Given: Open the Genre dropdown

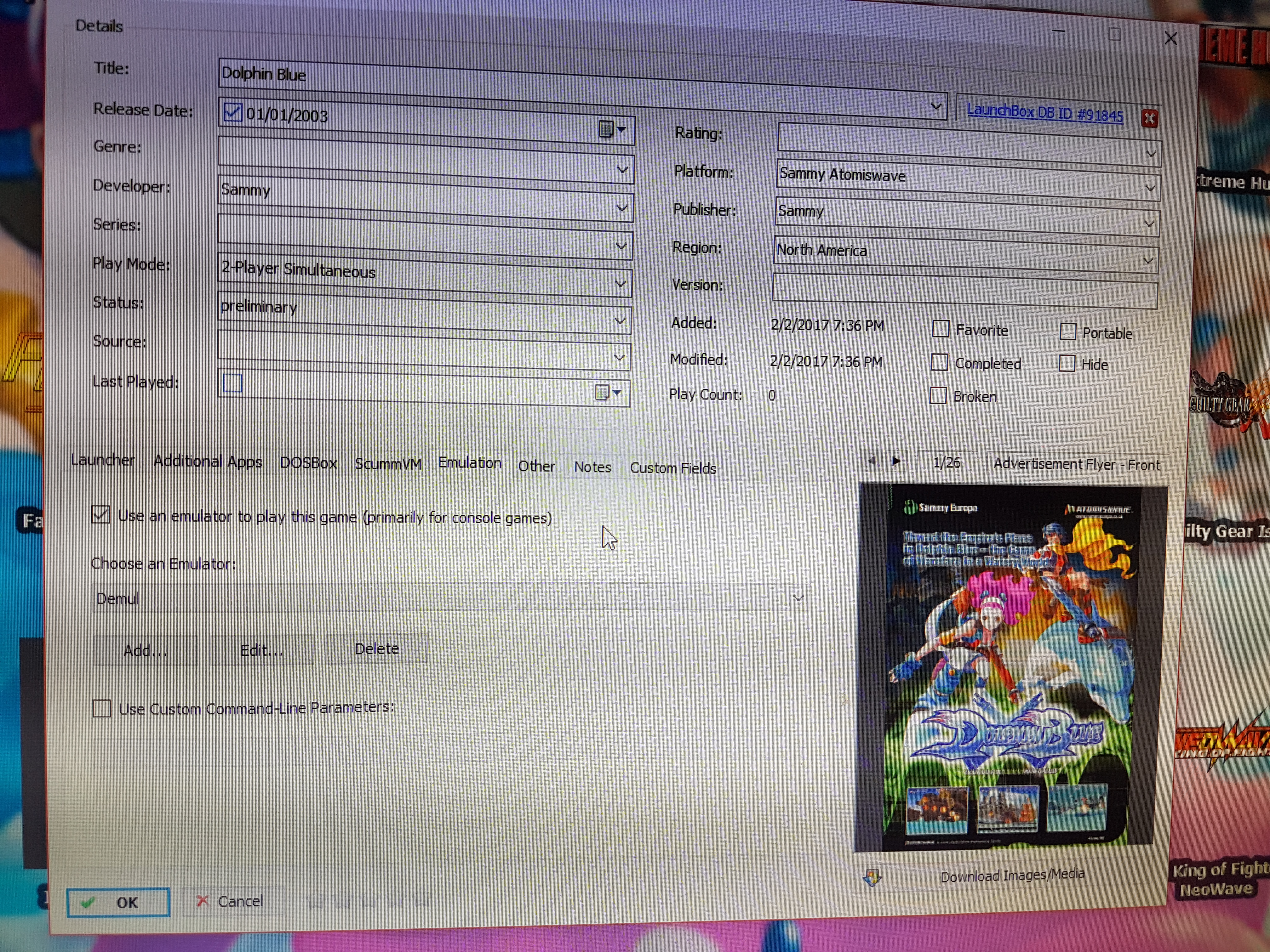Looking at the screenshot, I should (x=622, y=170).
